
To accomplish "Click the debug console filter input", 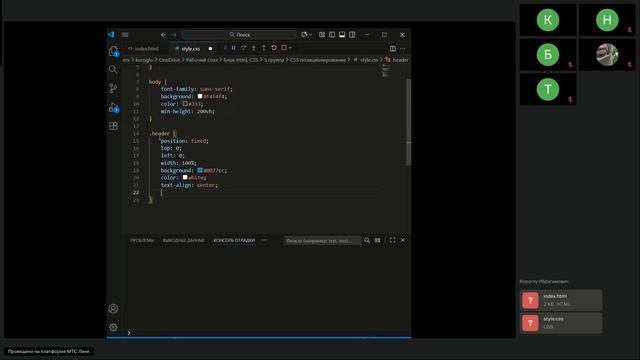I will (x=322, y=240).
